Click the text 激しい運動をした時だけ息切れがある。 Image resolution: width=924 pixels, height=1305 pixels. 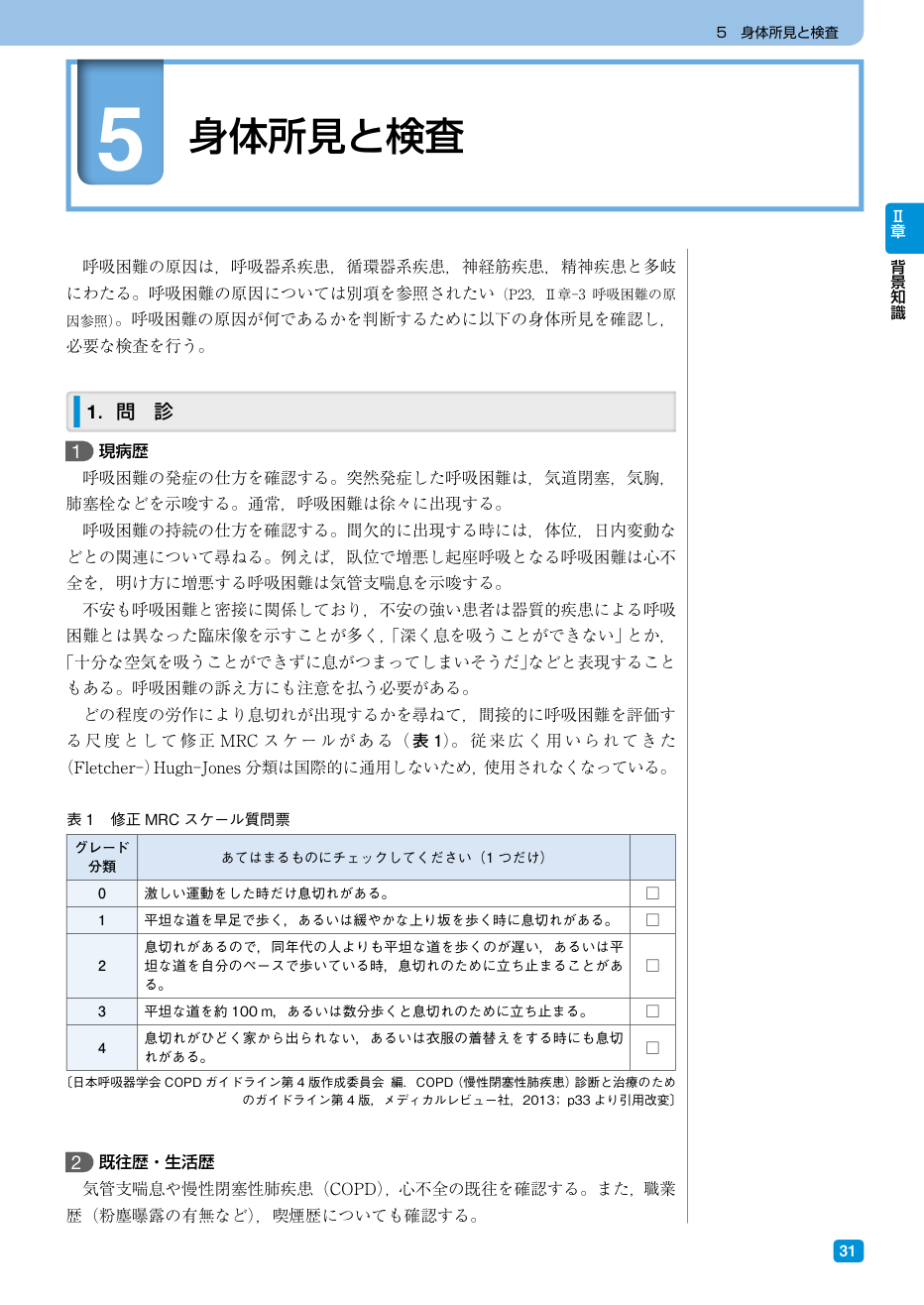270,893
